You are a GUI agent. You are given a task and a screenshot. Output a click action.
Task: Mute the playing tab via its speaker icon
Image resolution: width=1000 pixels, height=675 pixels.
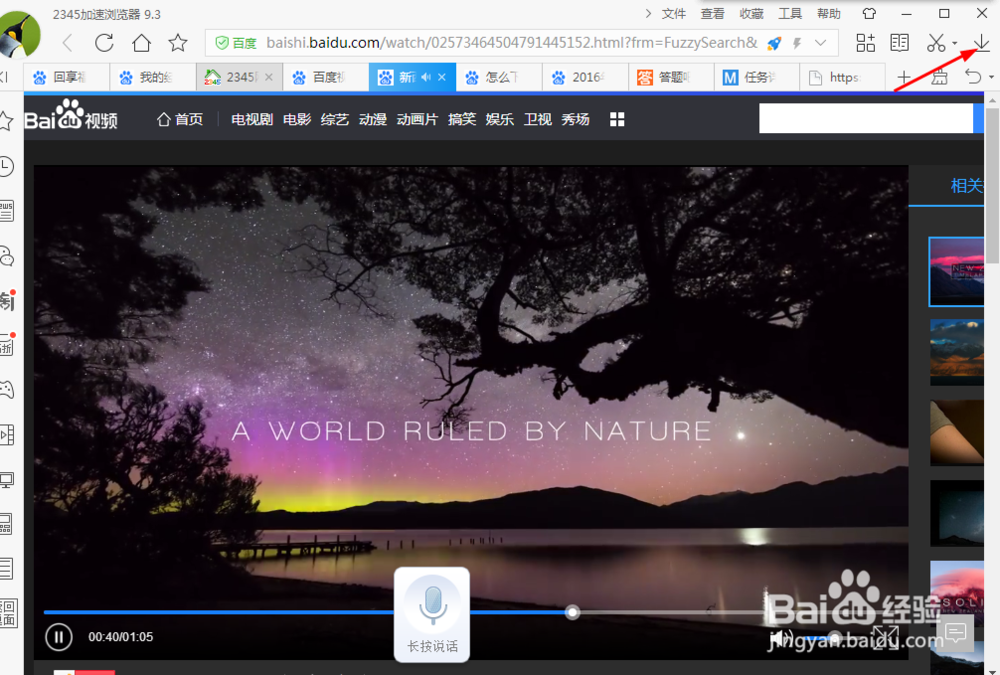pos(425,77)
